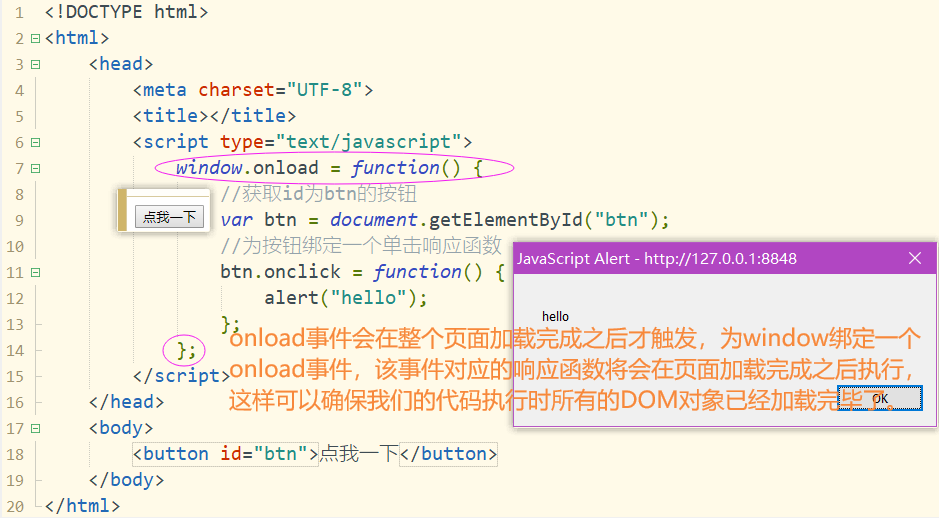
Task: Click the getElementById("btn") code
Action: click(549, 220)
